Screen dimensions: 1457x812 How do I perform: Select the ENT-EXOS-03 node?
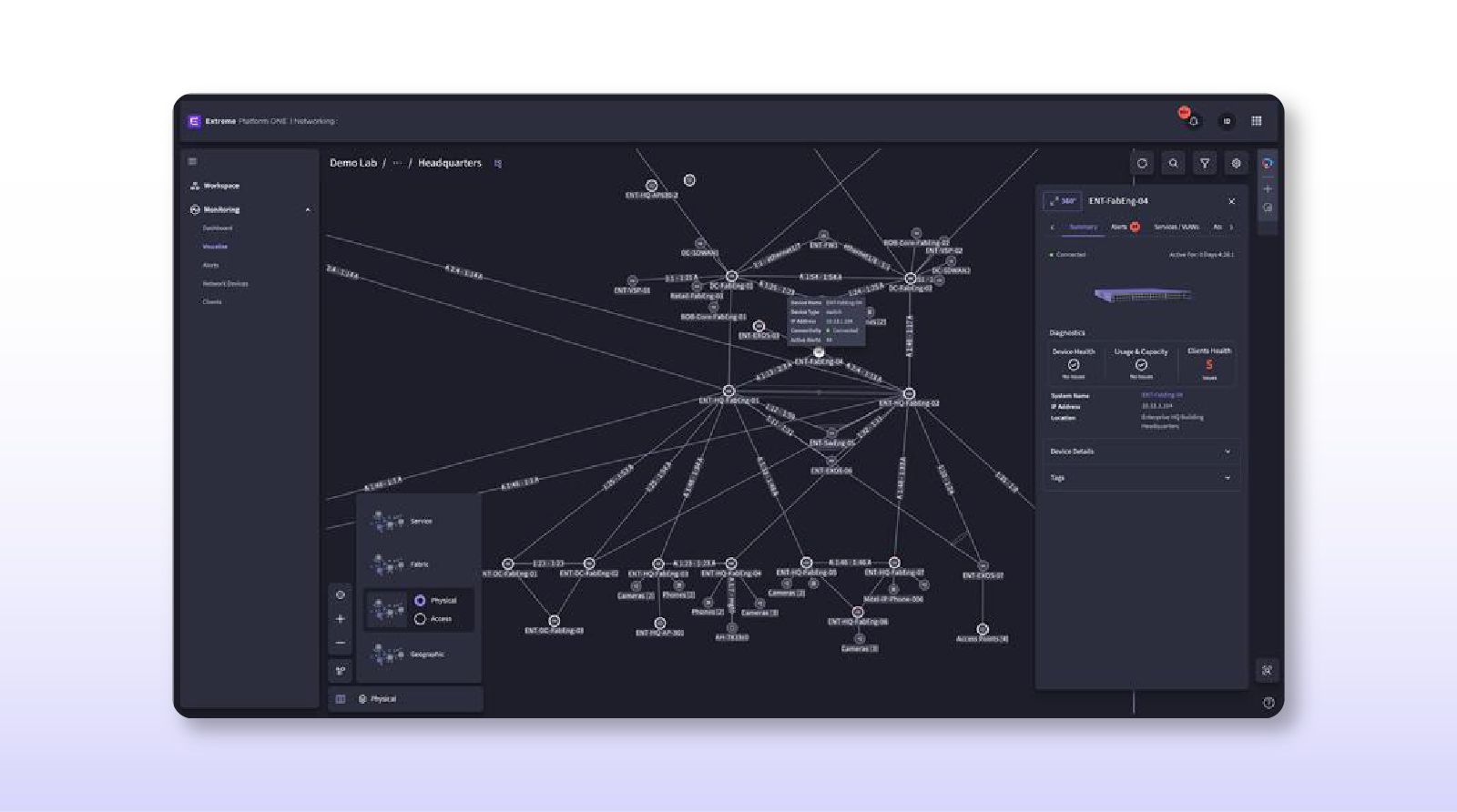click(x=759, y=326)
